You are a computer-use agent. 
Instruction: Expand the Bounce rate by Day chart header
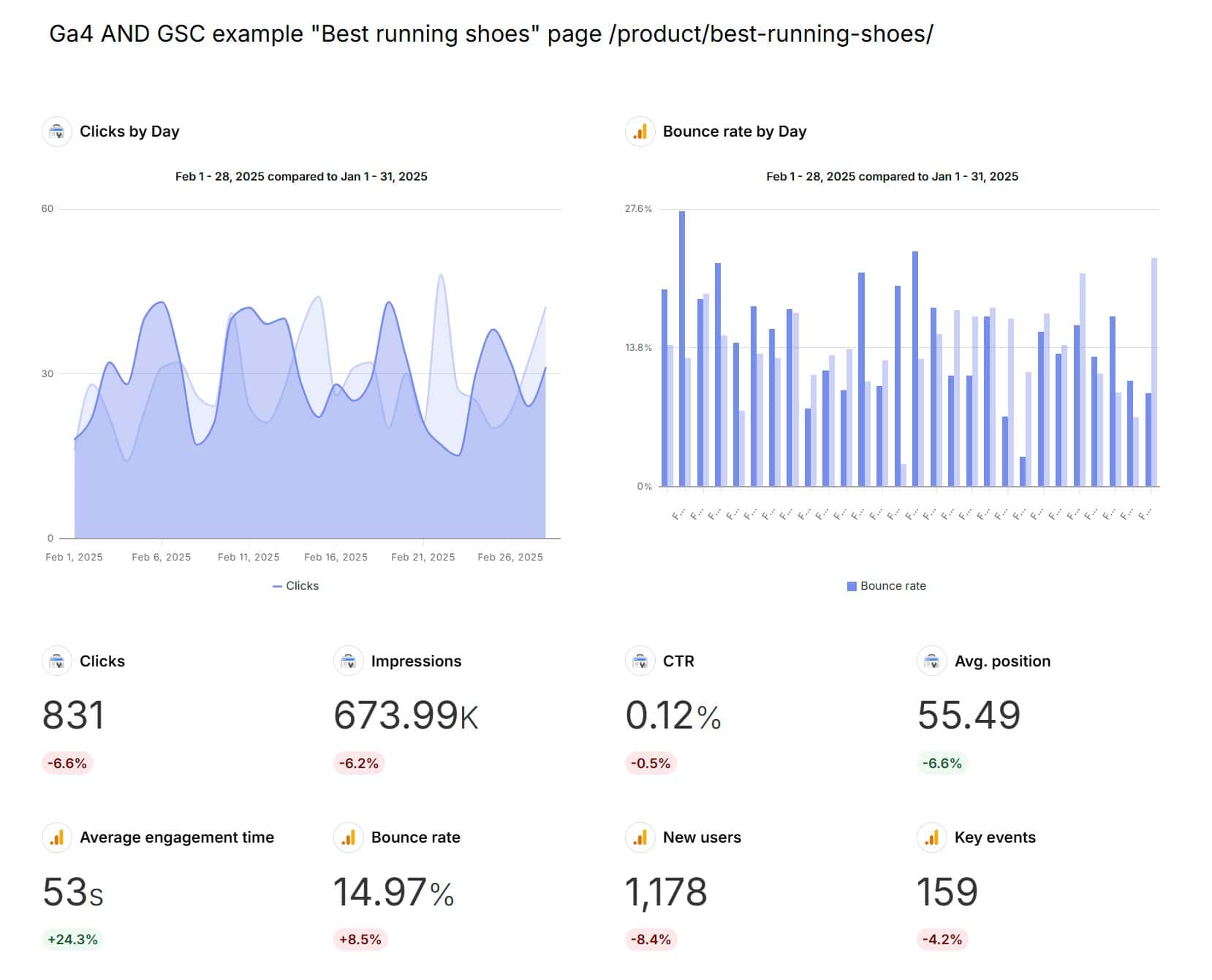tap(734, 132)
